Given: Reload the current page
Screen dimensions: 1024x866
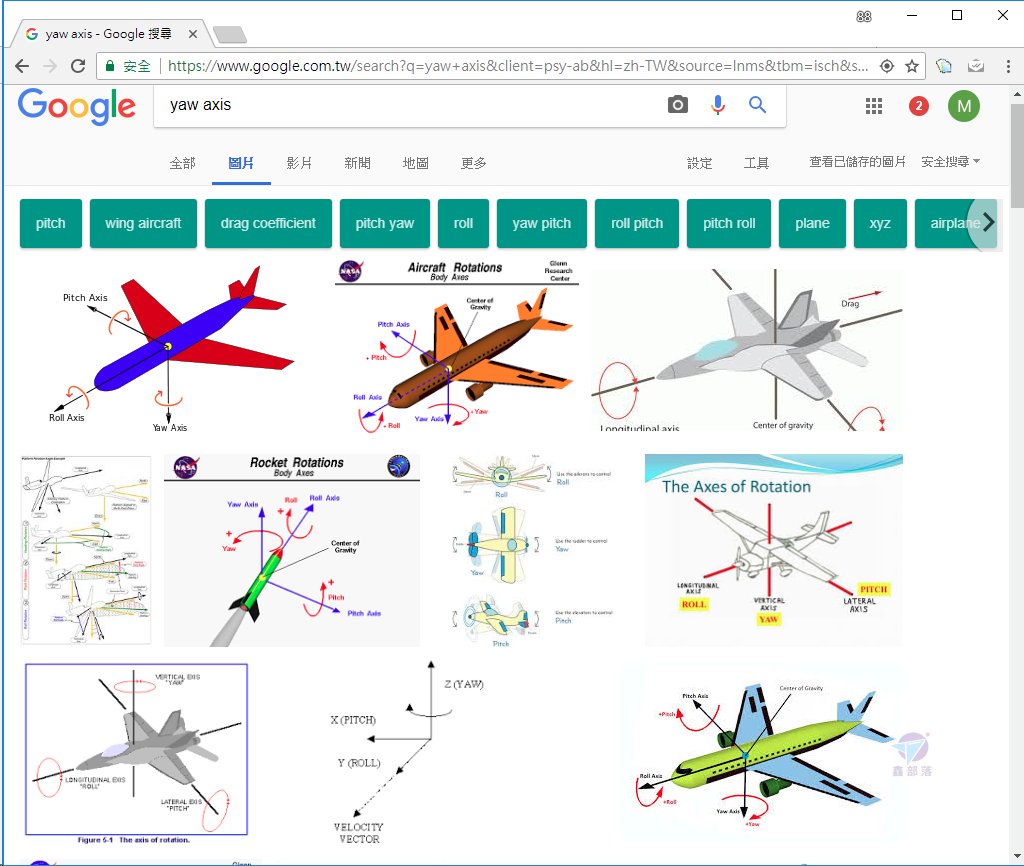Looking at the screenshot, I should point(78,66).
